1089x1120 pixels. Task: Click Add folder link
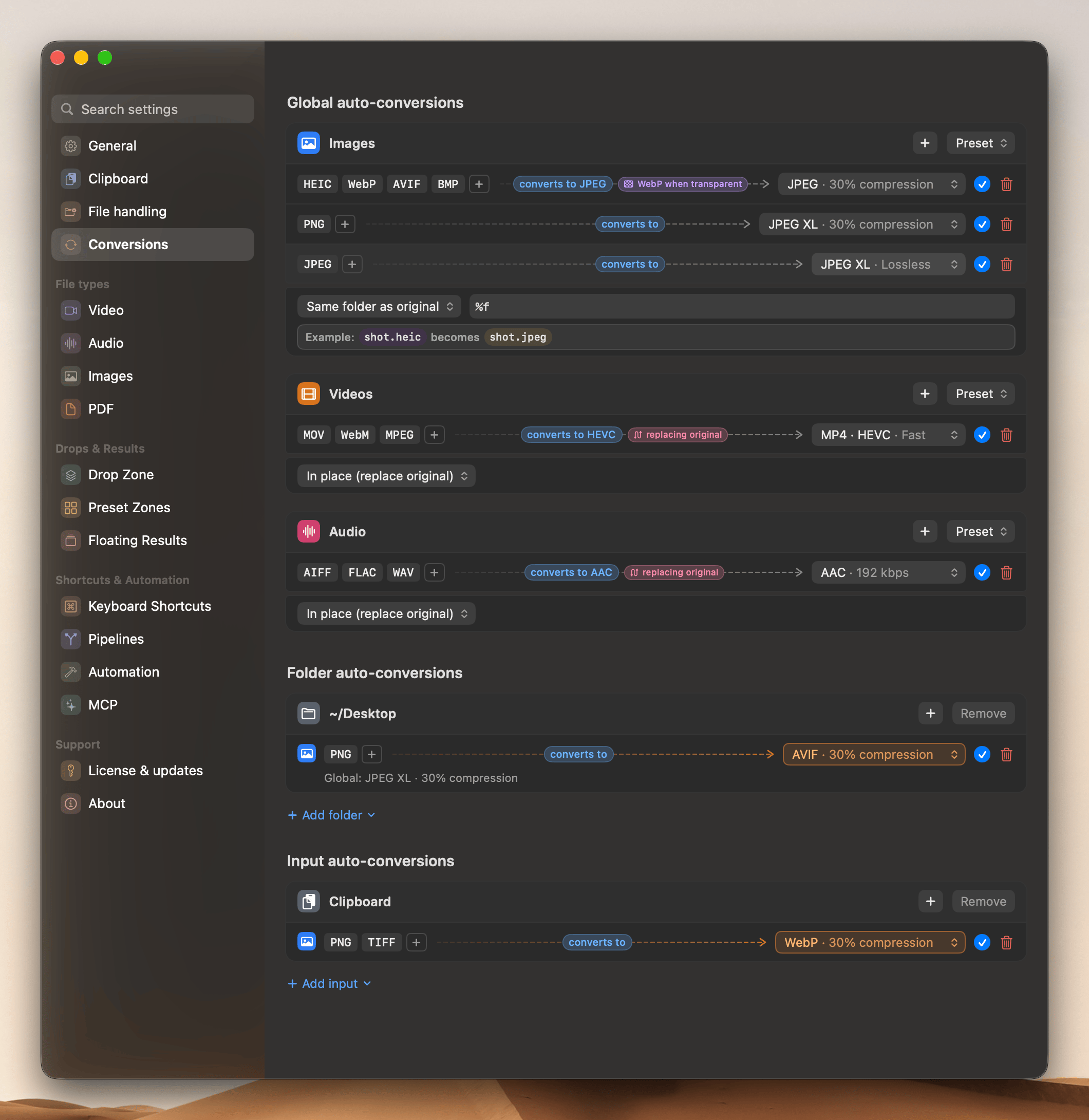pyautogui.click(x=331, y=815)
